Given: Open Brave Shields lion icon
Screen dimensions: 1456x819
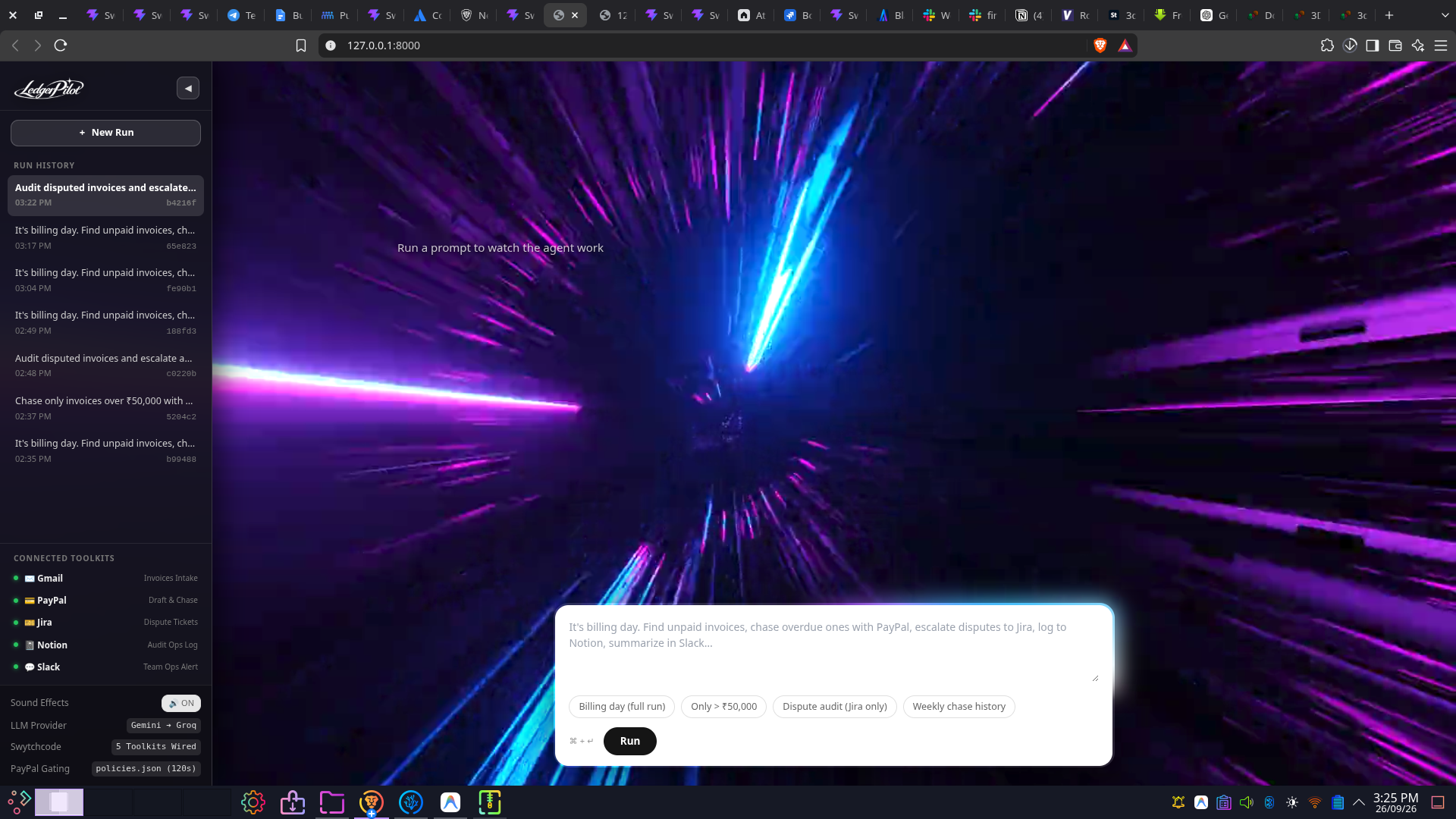Looking at the screenshot, I should click(x=1100, y=45).
